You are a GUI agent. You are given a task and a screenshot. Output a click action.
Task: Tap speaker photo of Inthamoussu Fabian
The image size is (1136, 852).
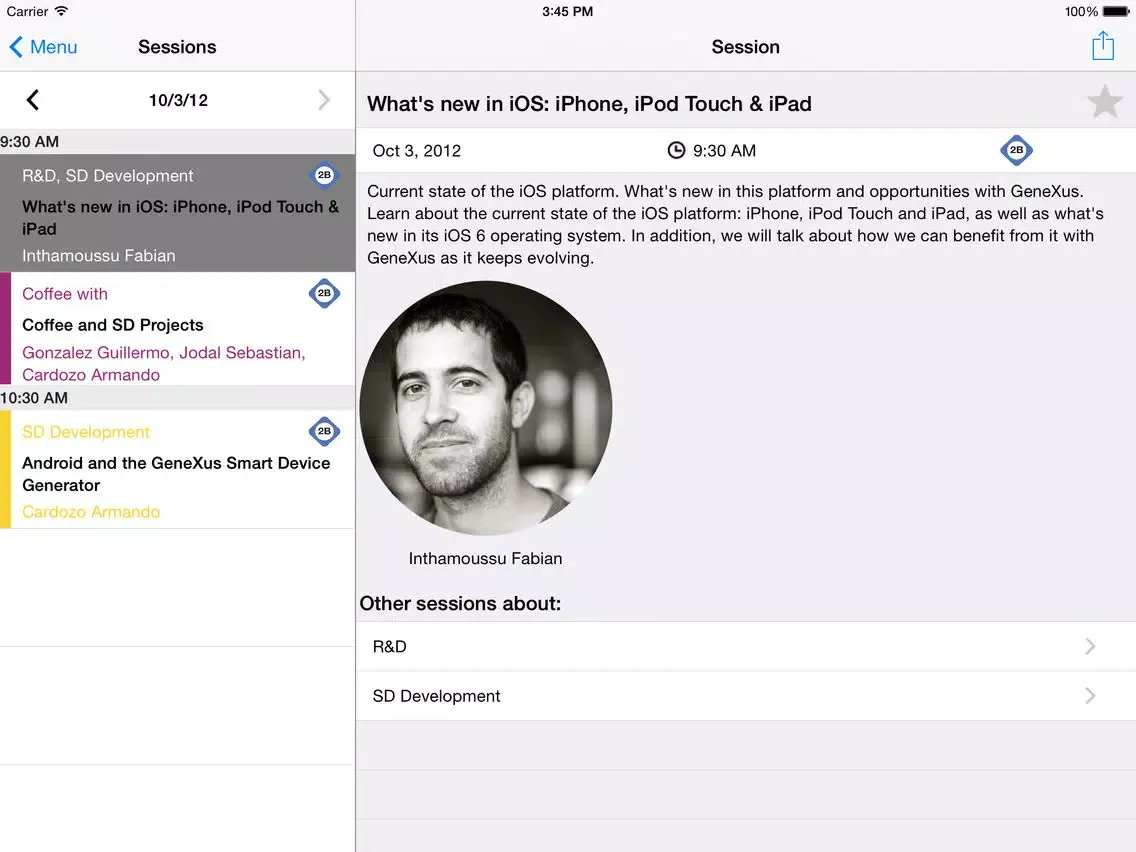pos(485,408)
